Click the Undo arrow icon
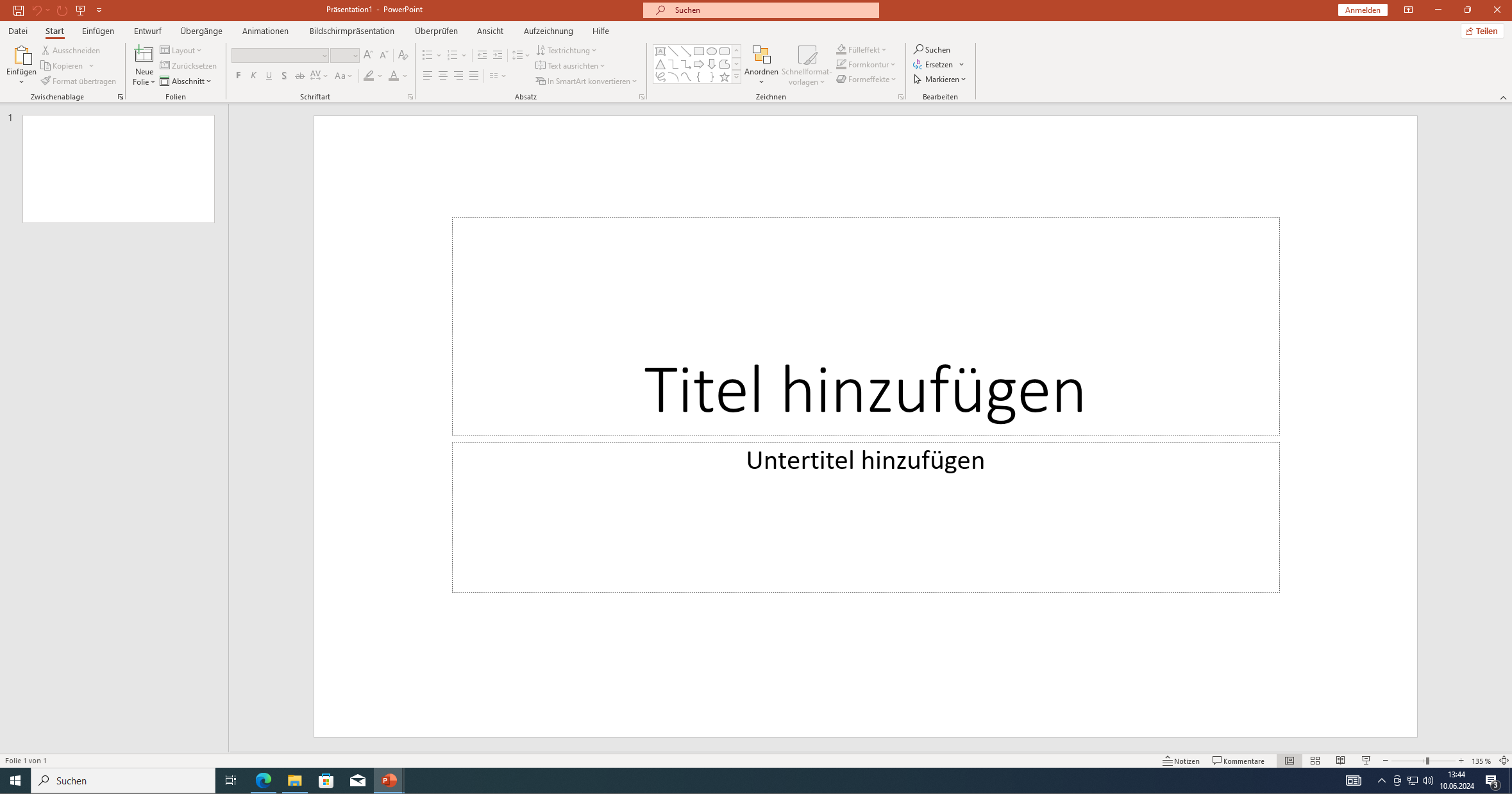The width and height of the screenshot is (1512, 794). tap(37, 10)
